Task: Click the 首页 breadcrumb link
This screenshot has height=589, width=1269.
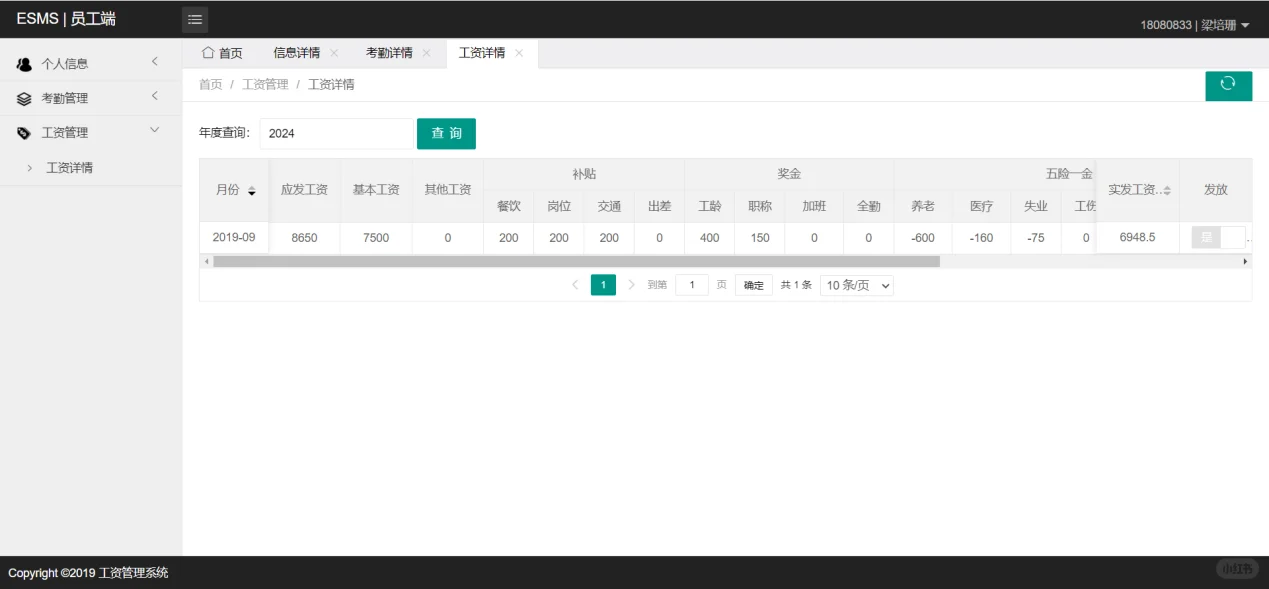Action: (x=210, y=84)
